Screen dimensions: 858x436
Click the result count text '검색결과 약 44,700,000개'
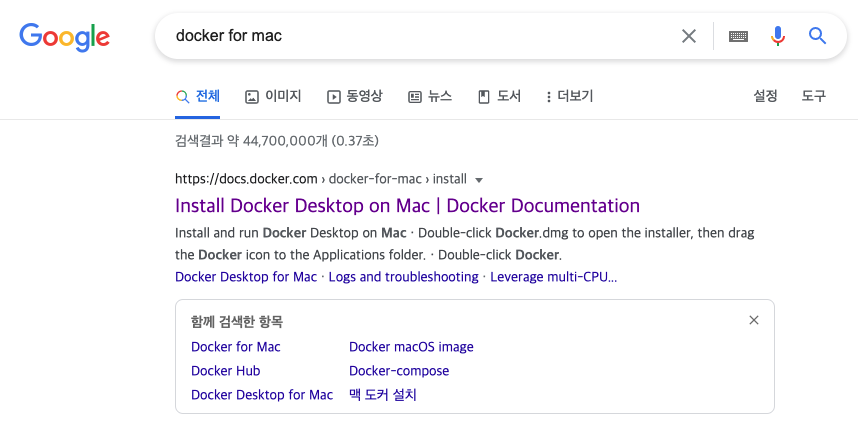pyautogui.click(x=251, y=141)
